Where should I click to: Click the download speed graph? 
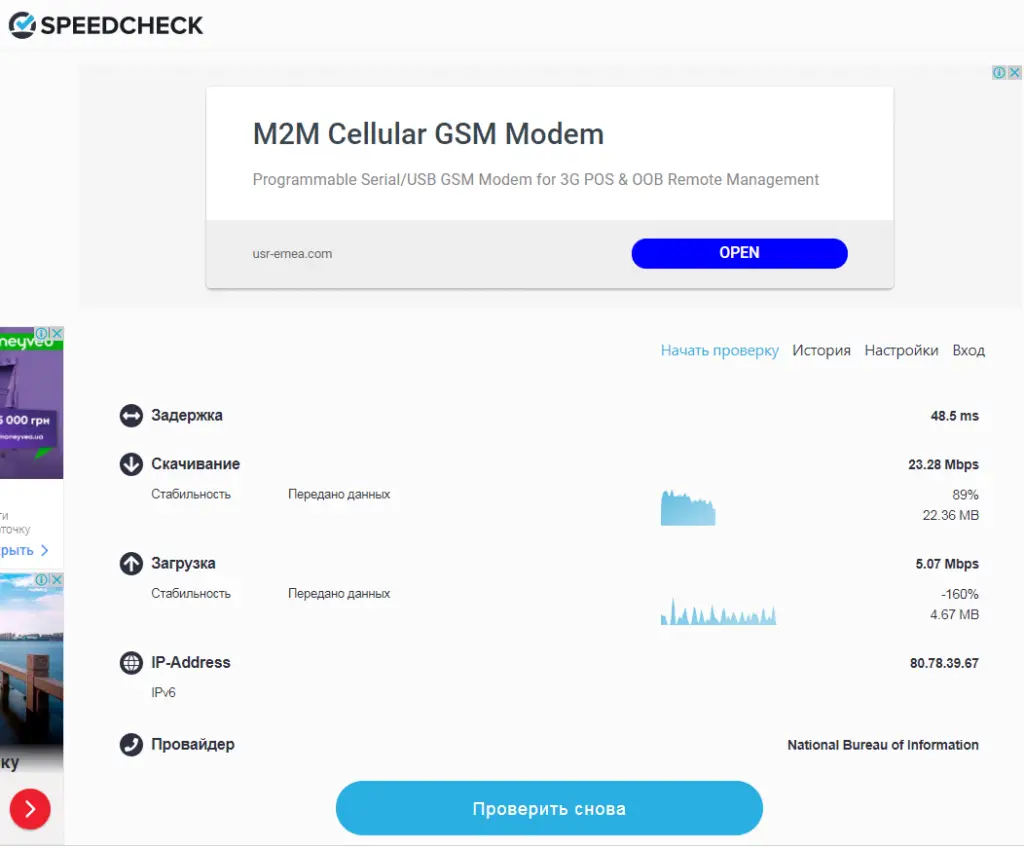pyautogui.click(x=688, y=508)
